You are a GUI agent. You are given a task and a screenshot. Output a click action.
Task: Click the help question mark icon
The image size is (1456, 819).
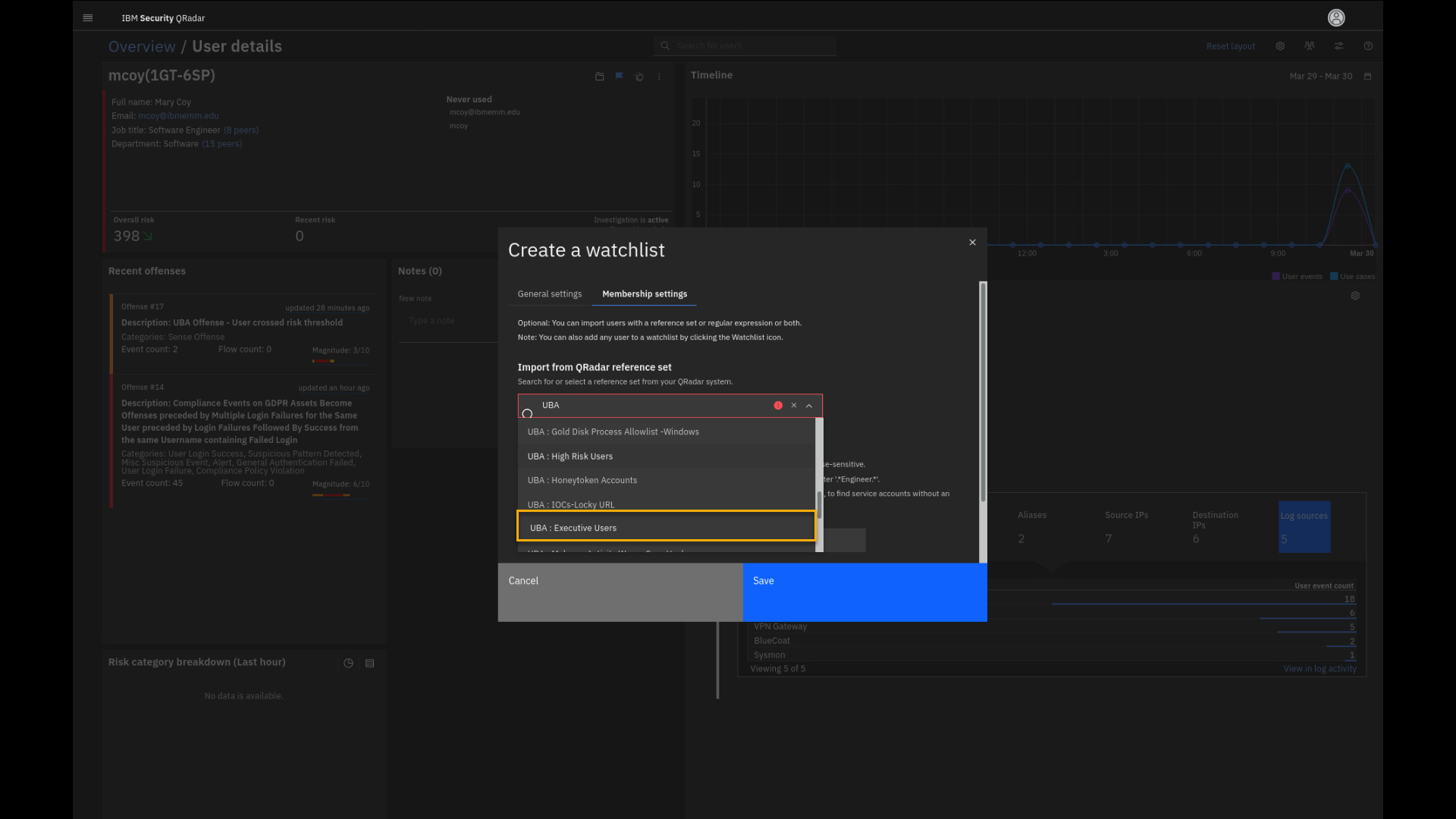pos(1368,46)
